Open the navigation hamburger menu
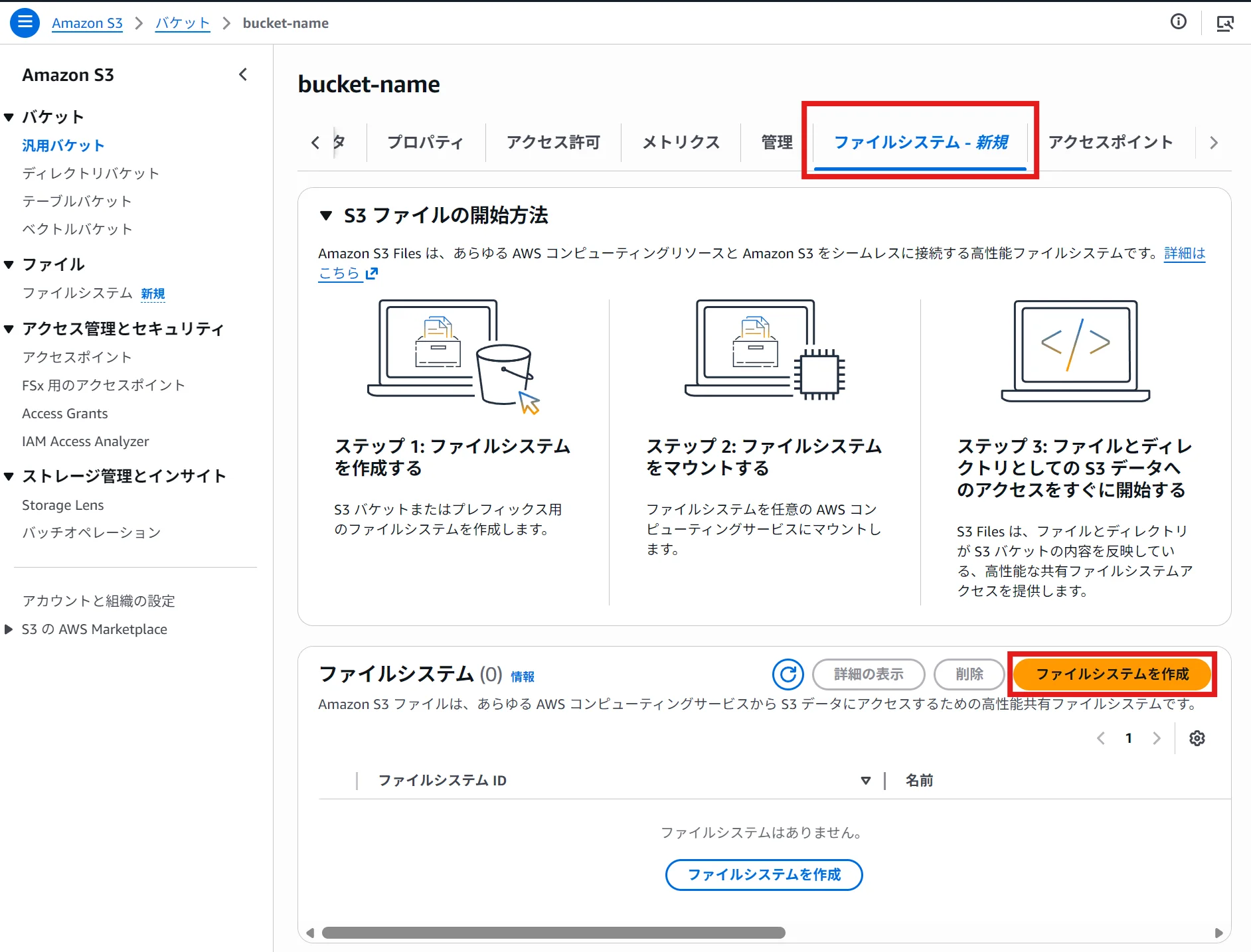The height and width of the screenshot is (952, 1251). point(25,22)
